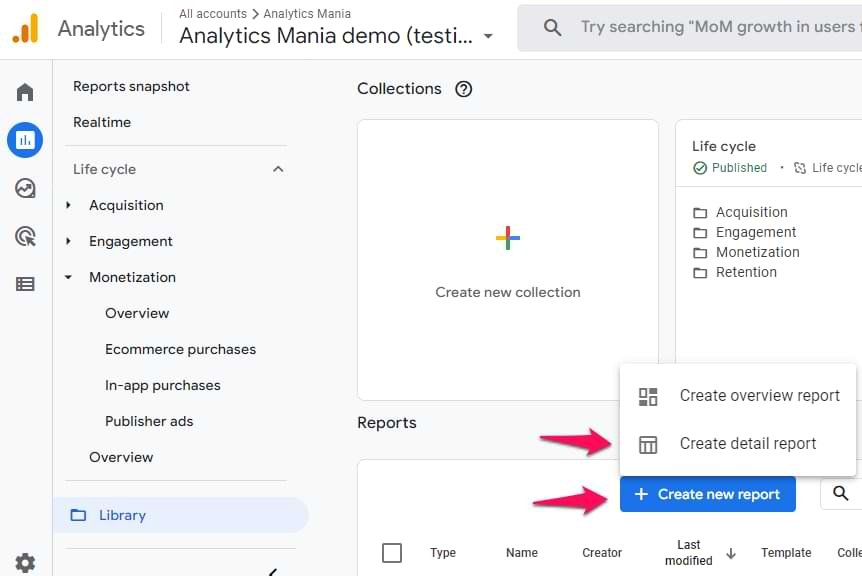Click the Published check icon in Life cycle card
Screen dimensions: 862x576
coord(700,168)
